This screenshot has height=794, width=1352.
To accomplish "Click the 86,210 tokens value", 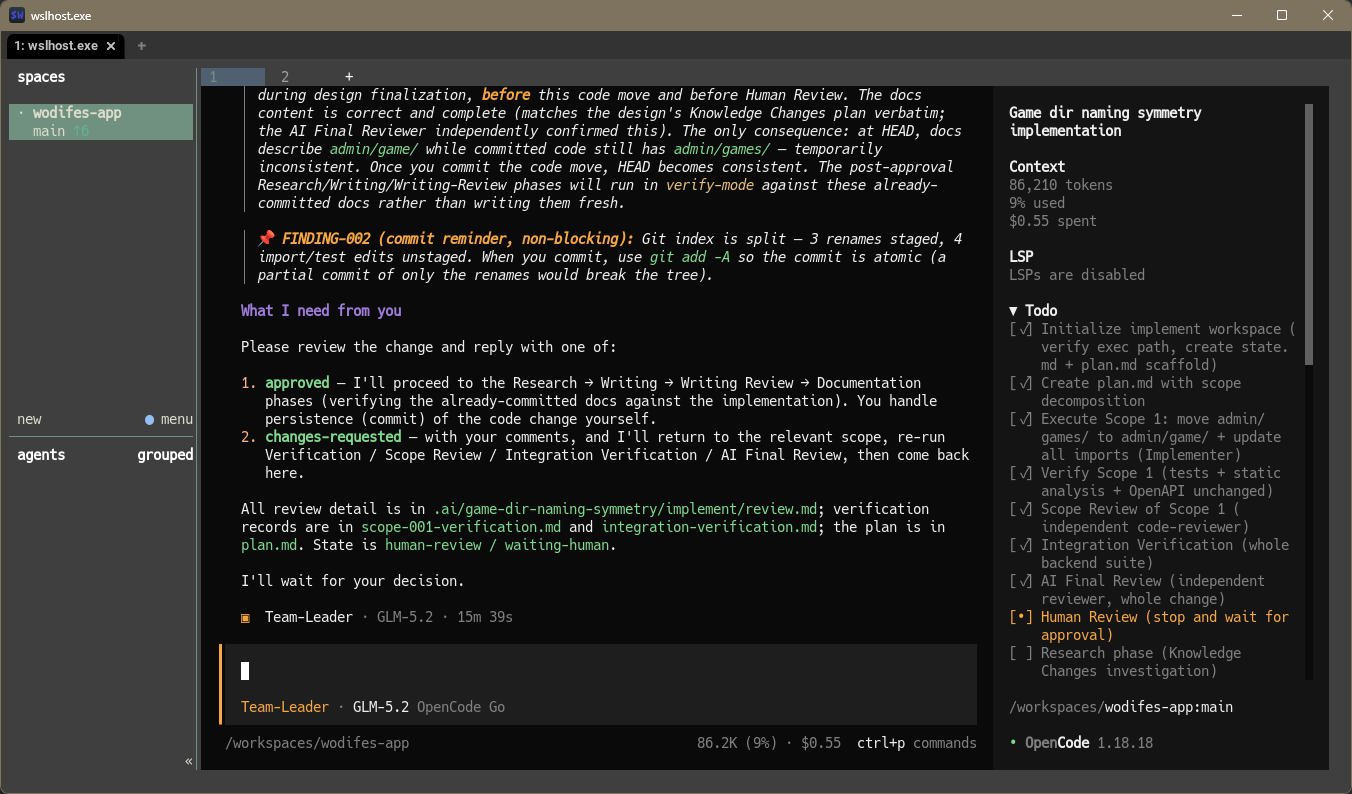I will point(1061,185).
